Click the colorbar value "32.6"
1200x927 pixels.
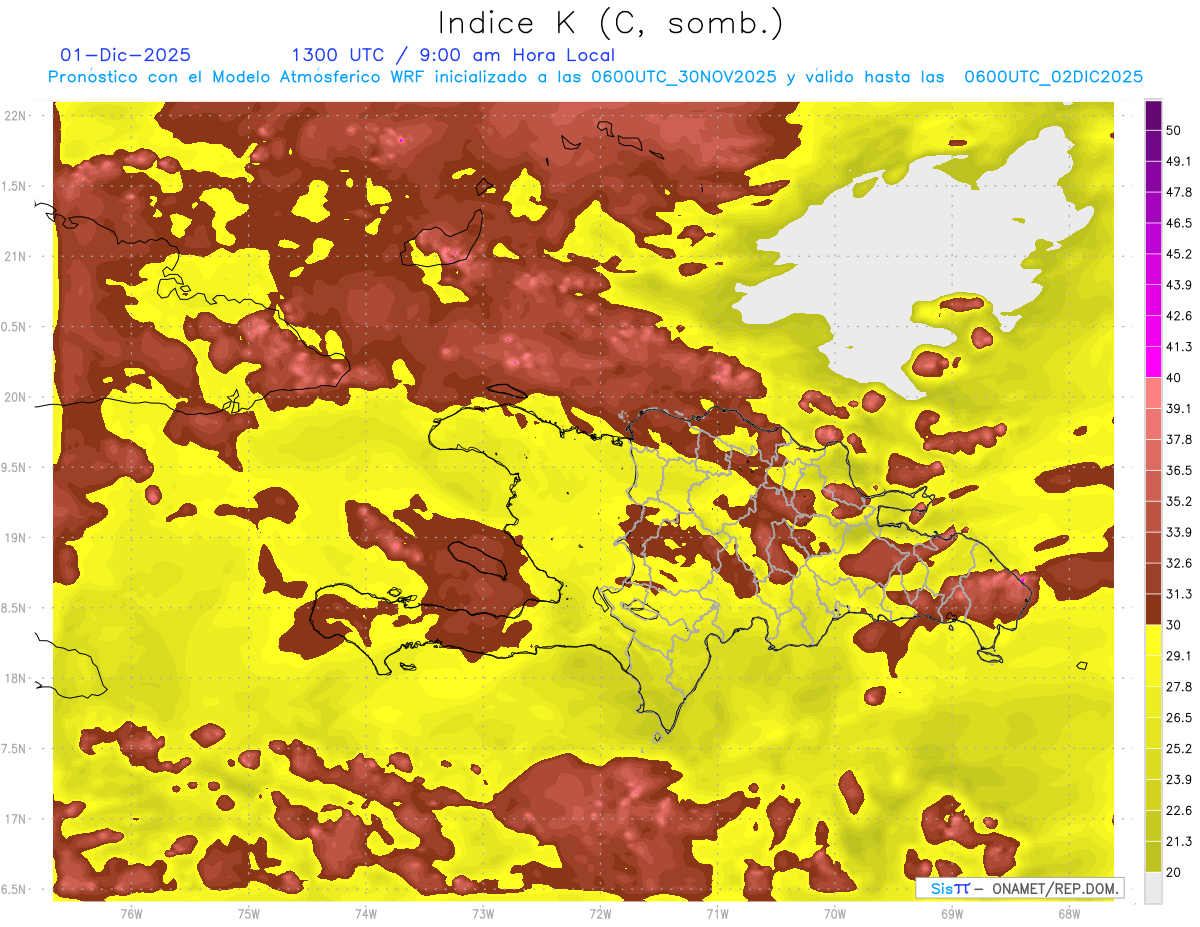point(1179,563)
